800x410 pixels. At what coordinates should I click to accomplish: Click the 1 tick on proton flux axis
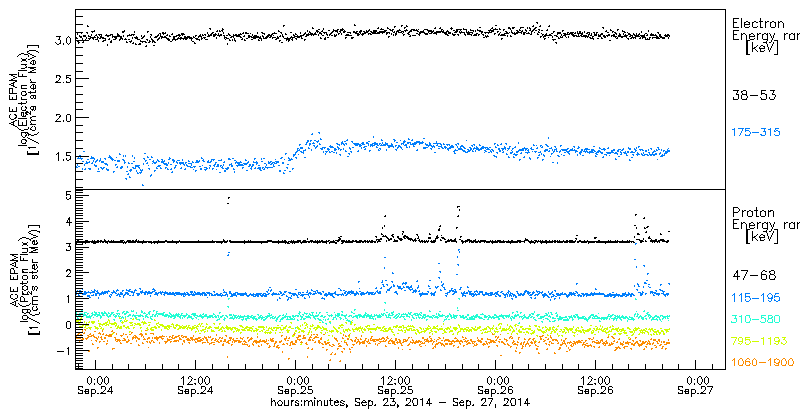point(67,299)
